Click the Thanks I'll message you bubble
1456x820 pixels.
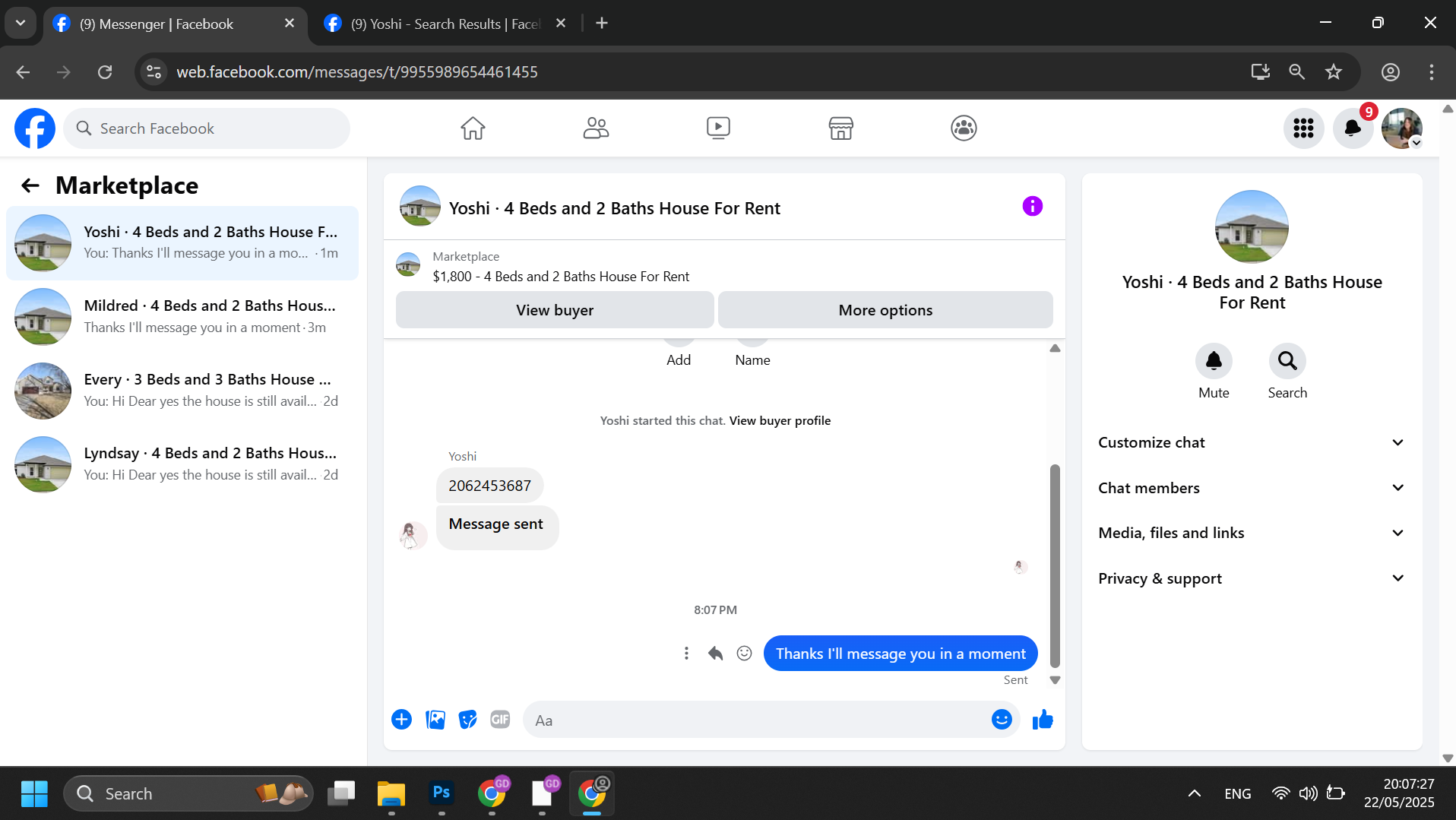click(x=901, y=654)
